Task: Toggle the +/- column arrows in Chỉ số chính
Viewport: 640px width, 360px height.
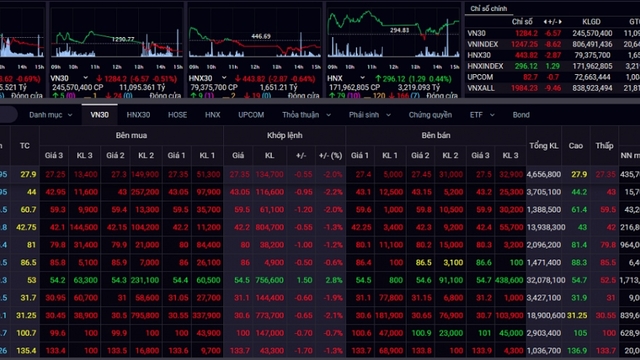Action: pyautogui.click(x=553, y=22)
